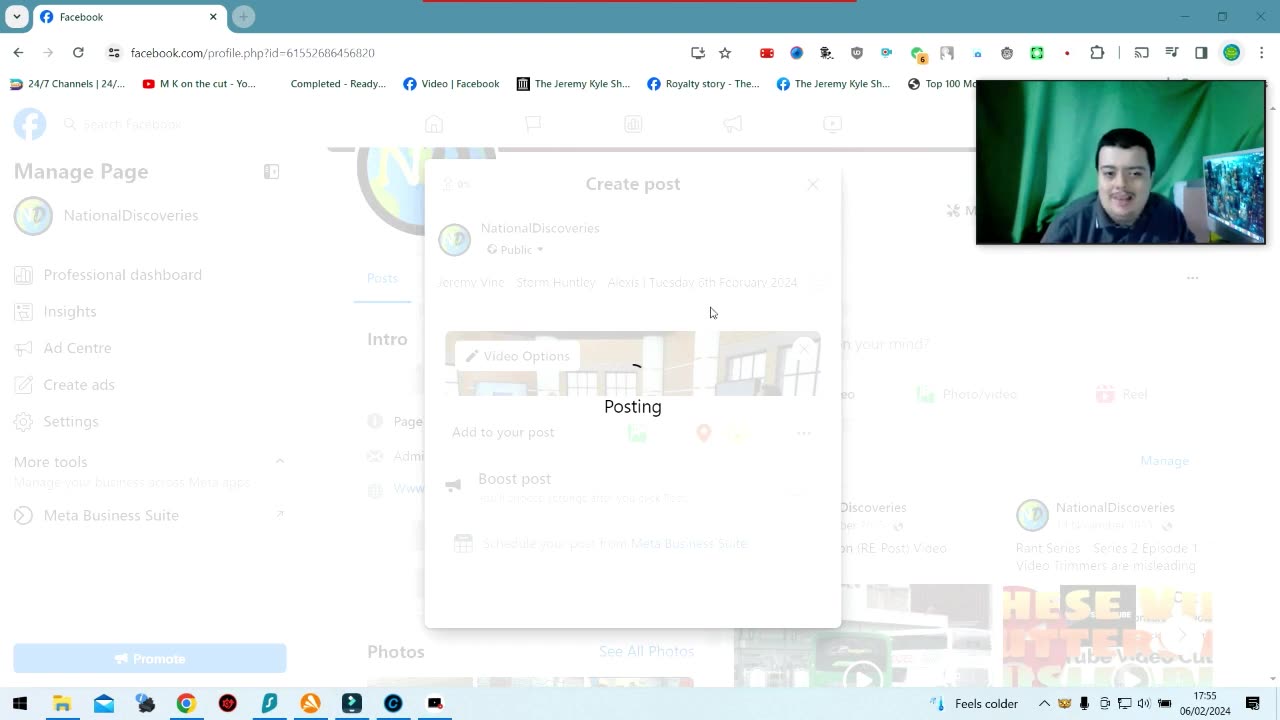Click the Promote button
This screenshot has width=1280, height=720.
(150, 659)
